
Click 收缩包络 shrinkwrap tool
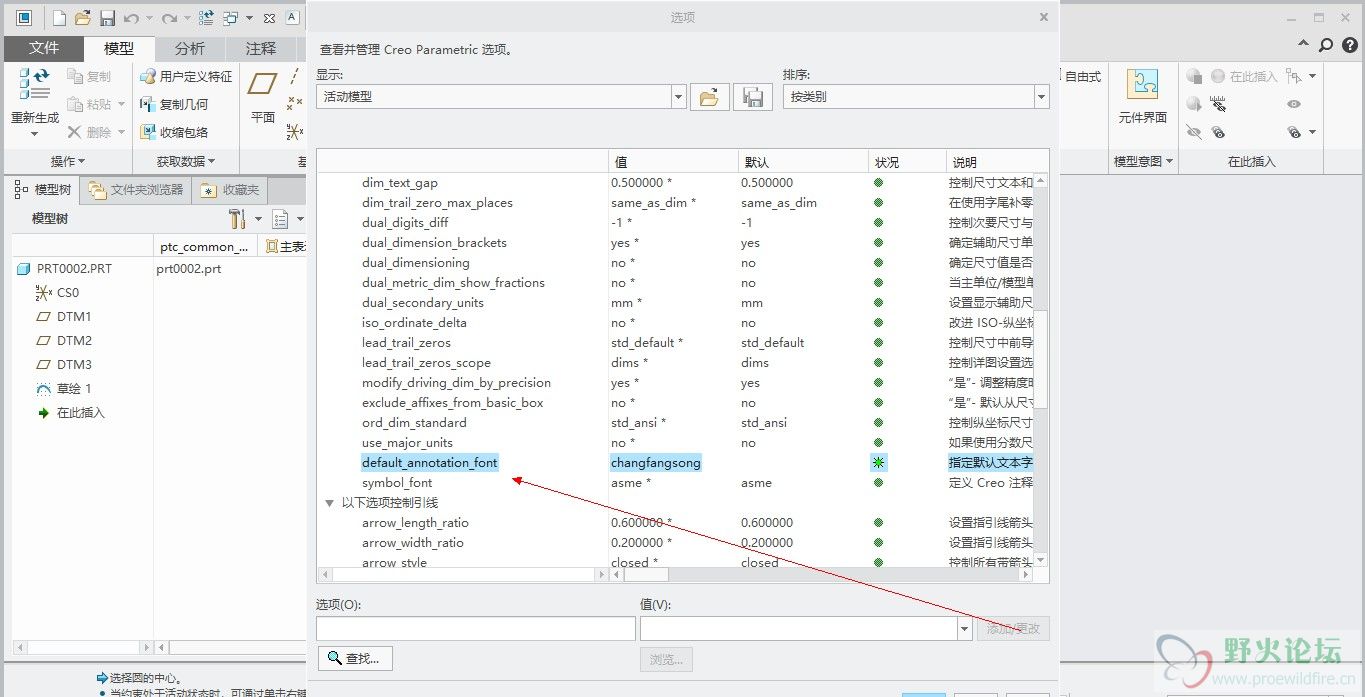tap(174, 132)
